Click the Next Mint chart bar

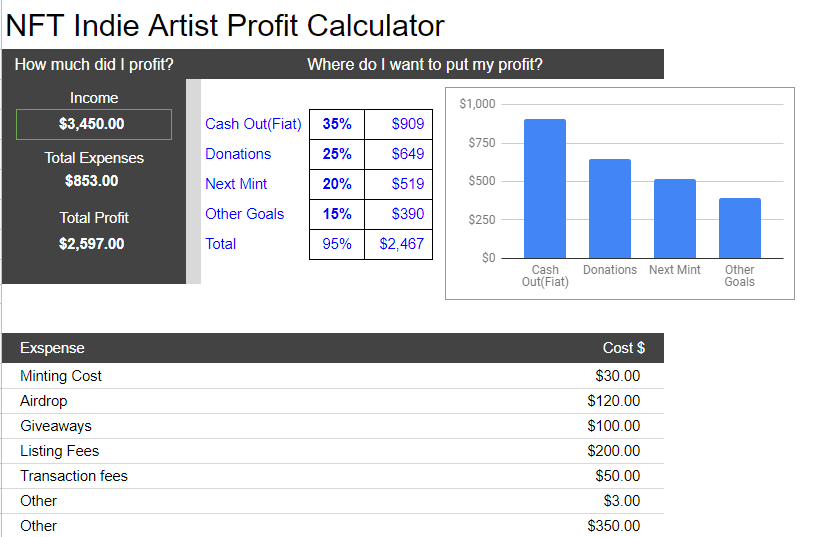click(x=674, y=219)
